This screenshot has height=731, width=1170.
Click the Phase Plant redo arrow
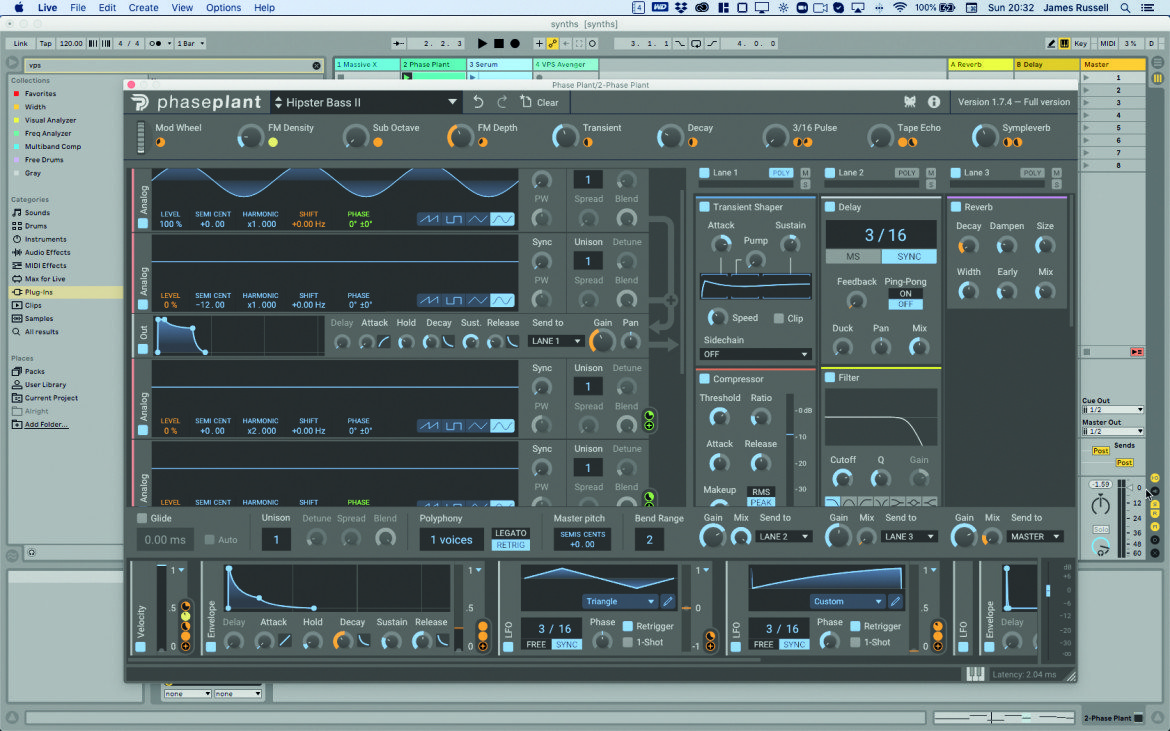(x=502, y=102)
